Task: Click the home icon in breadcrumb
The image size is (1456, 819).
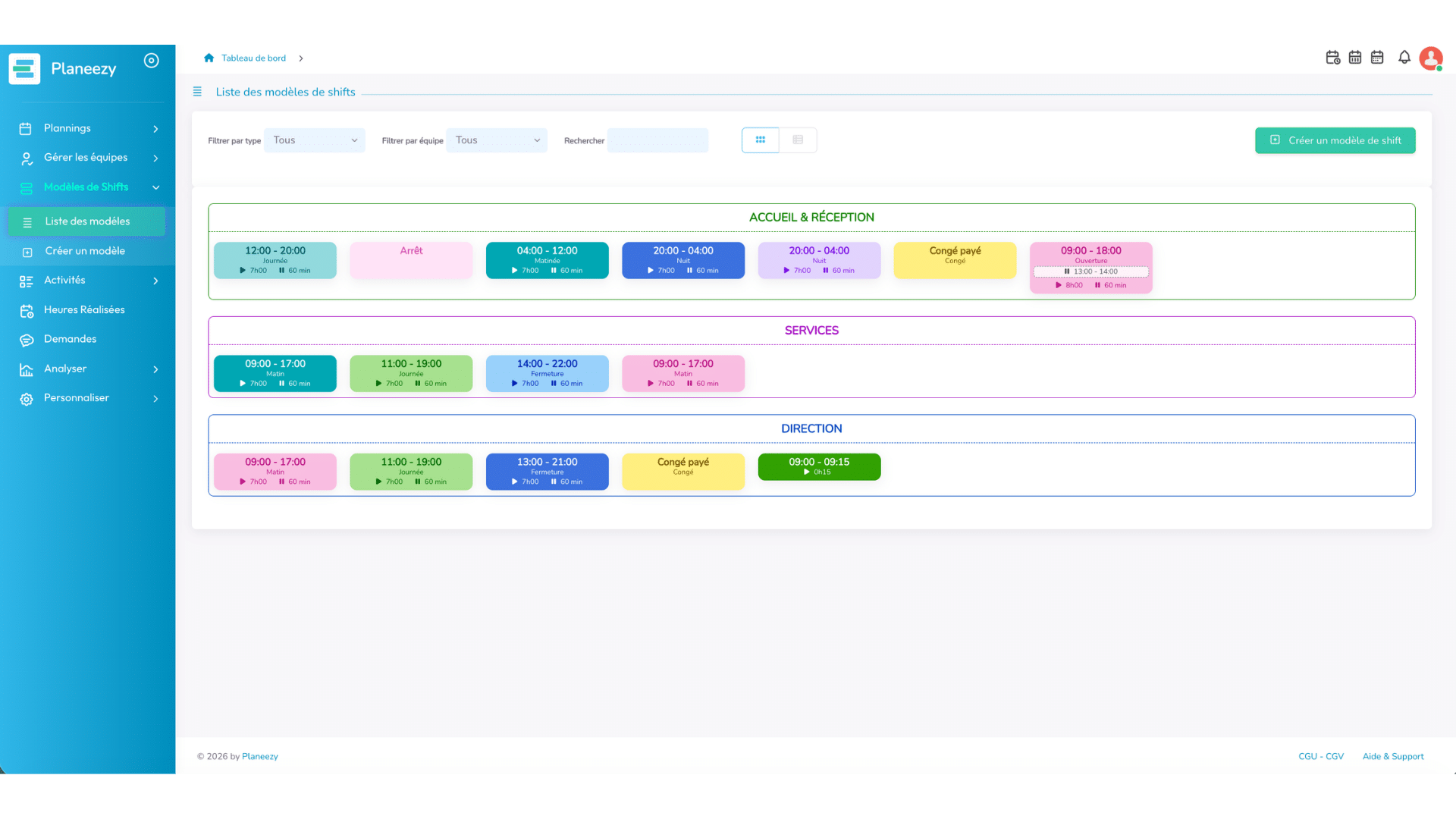Action: (x=209, y=58)
